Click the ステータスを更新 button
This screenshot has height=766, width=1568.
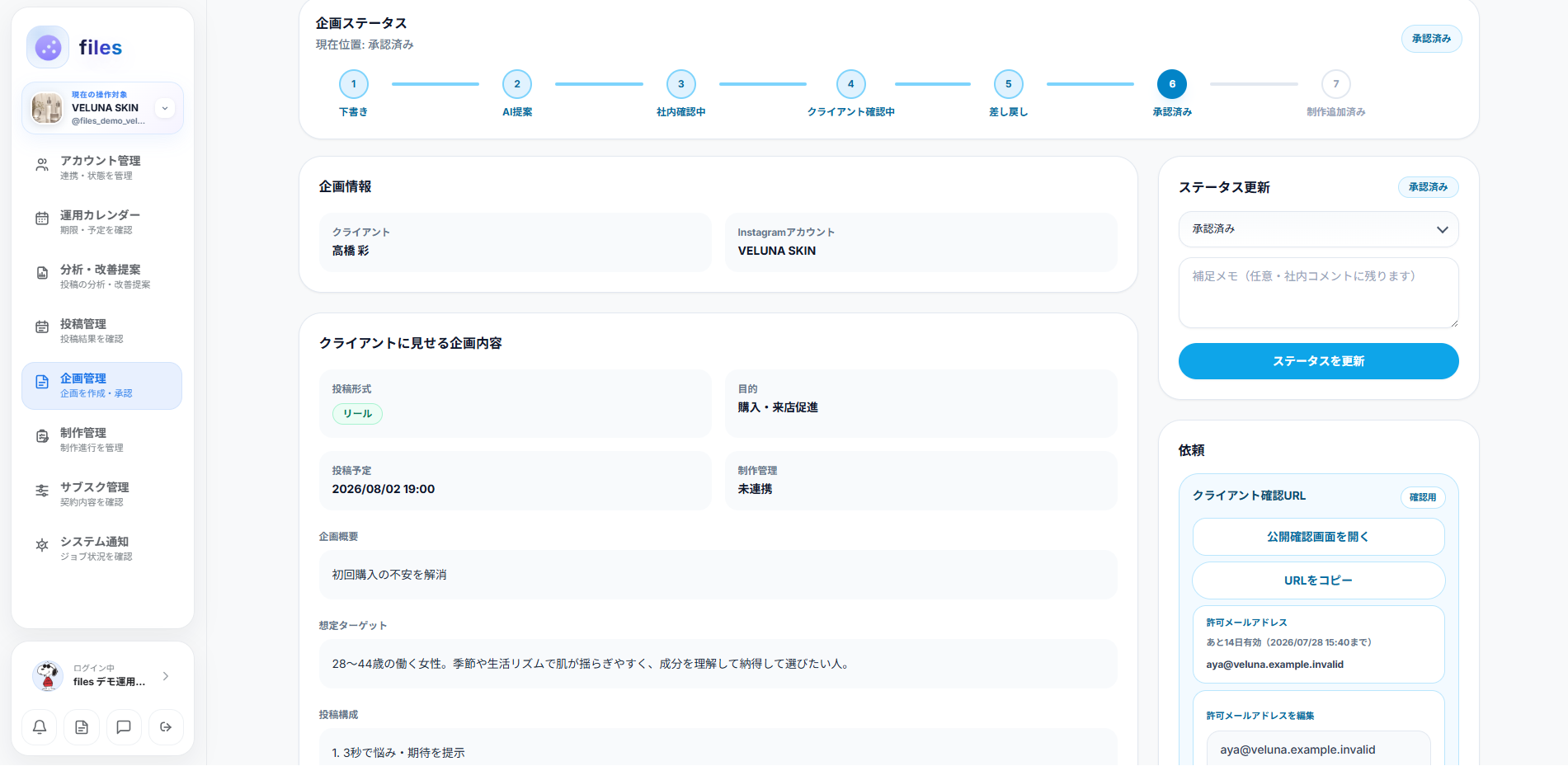pyautogui.click(x=1319, y=361)
